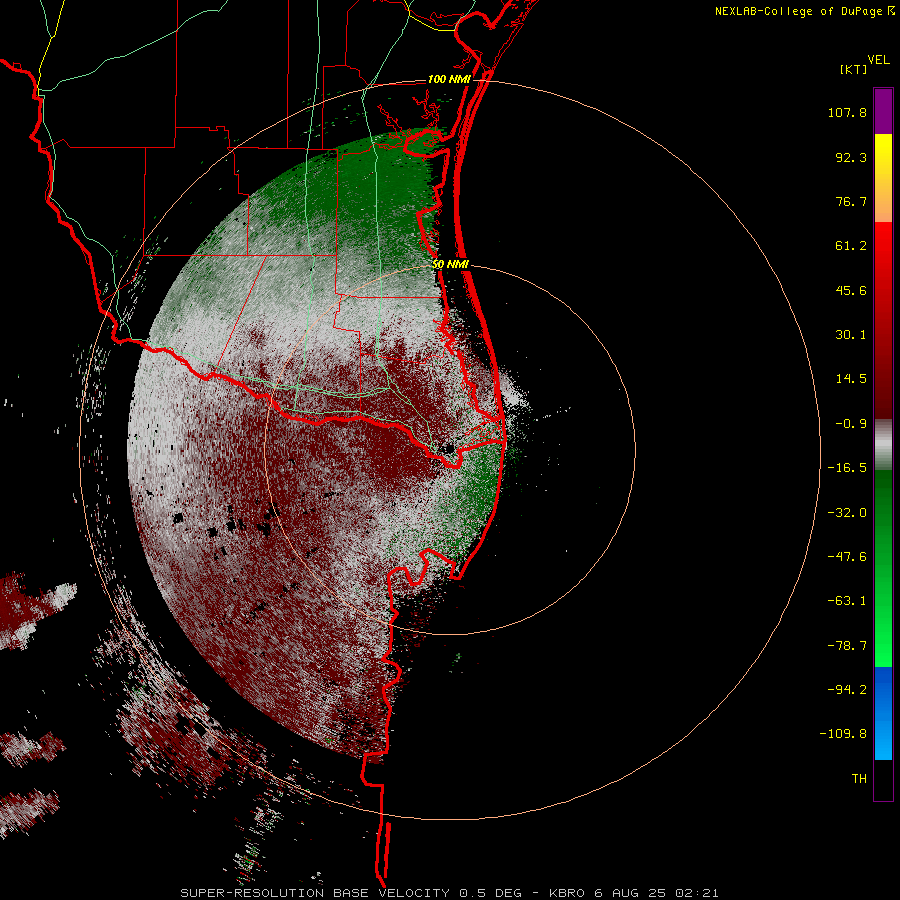Click the purple segment of velocity color bar

pos(883,111)
